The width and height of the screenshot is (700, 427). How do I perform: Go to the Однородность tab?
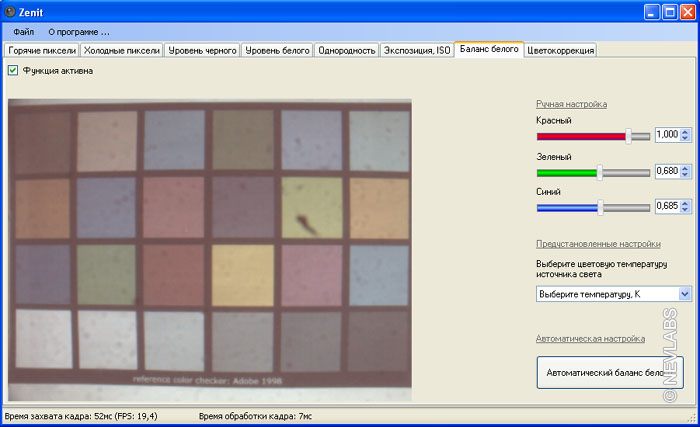346,50
